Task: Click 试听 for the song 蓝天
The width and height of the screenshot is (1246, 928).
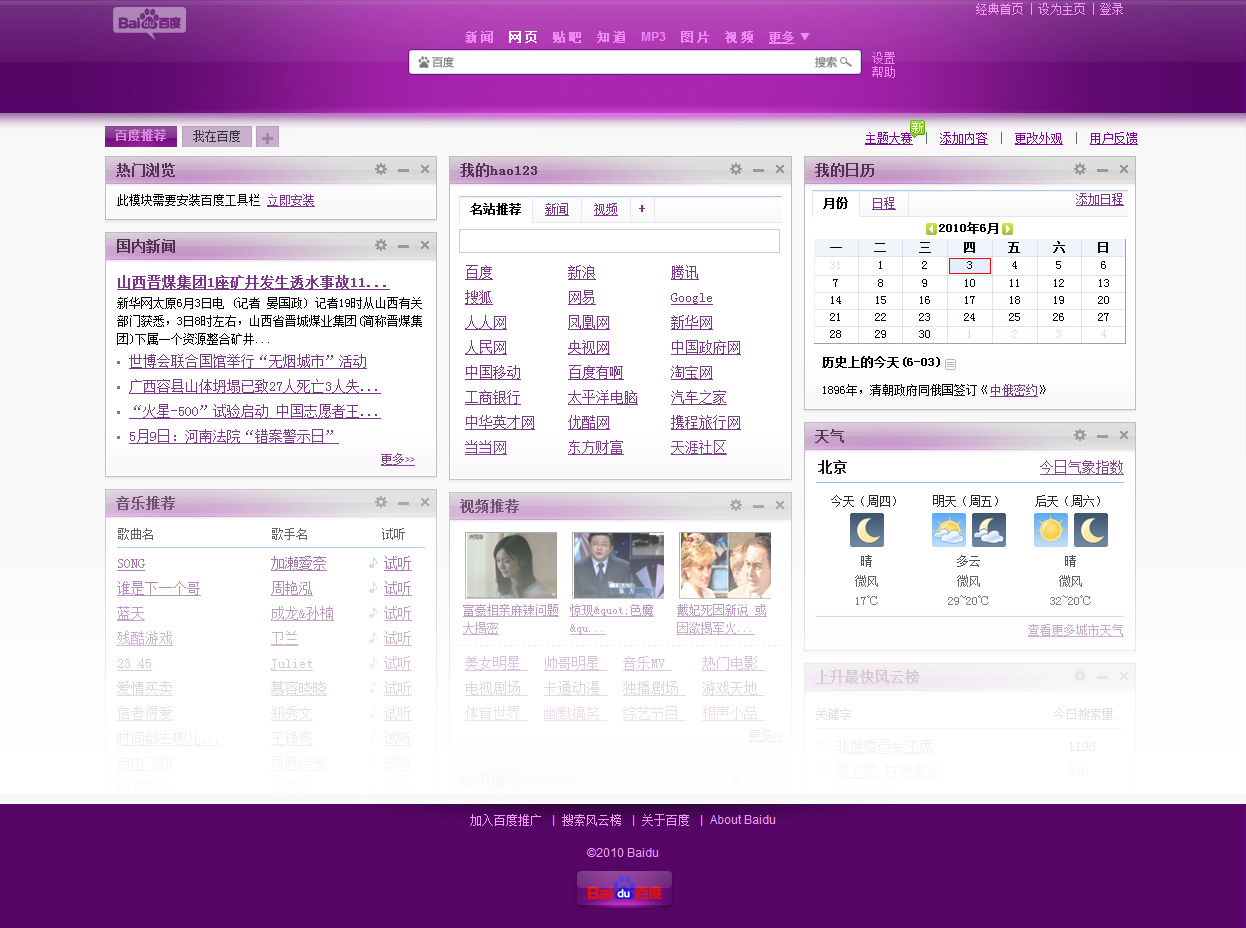Action: pyautogui.click(x=398, y=613)
